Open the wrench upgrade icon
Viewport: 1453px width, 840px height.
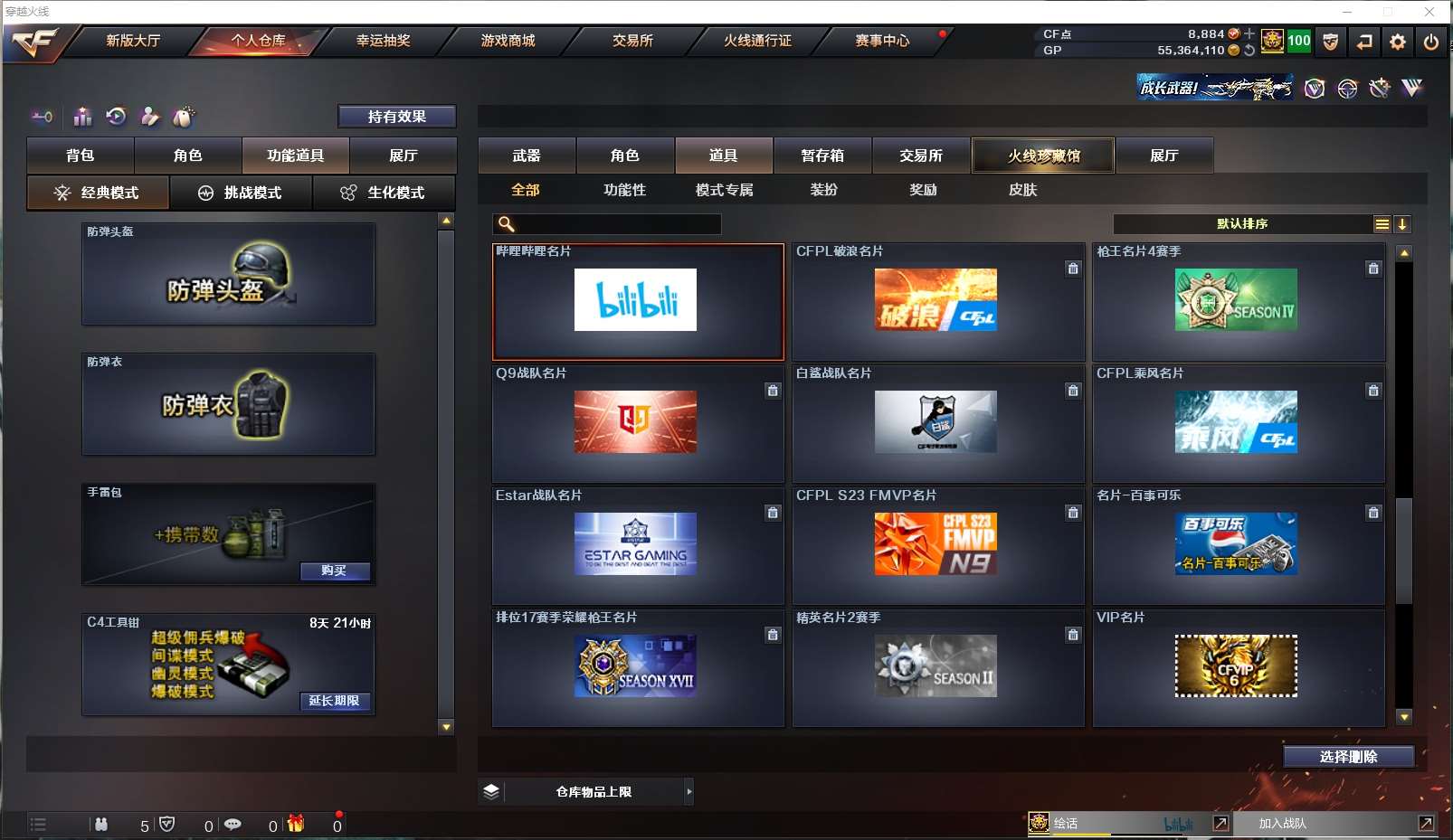(1380, 88)
